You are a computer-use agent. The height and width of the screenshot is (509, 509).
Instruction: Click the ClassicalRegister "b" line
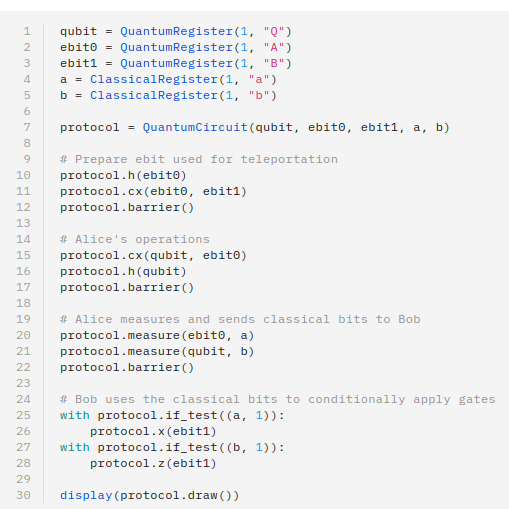pyautogui.click(x=168, y=95)
